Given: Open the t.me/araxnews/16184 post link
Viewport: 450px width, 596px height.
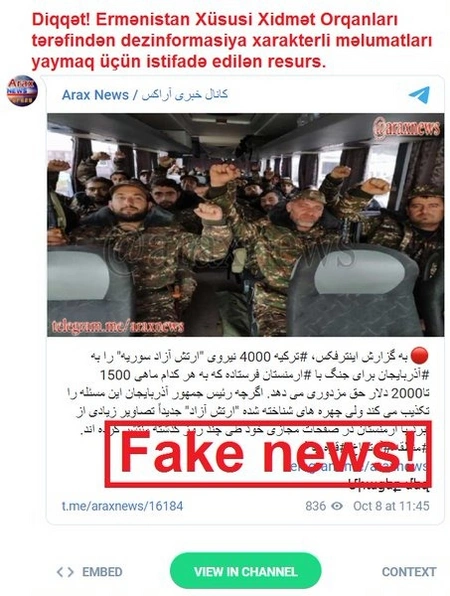Looking at the screenshot, I should click(x=122, y=506).
